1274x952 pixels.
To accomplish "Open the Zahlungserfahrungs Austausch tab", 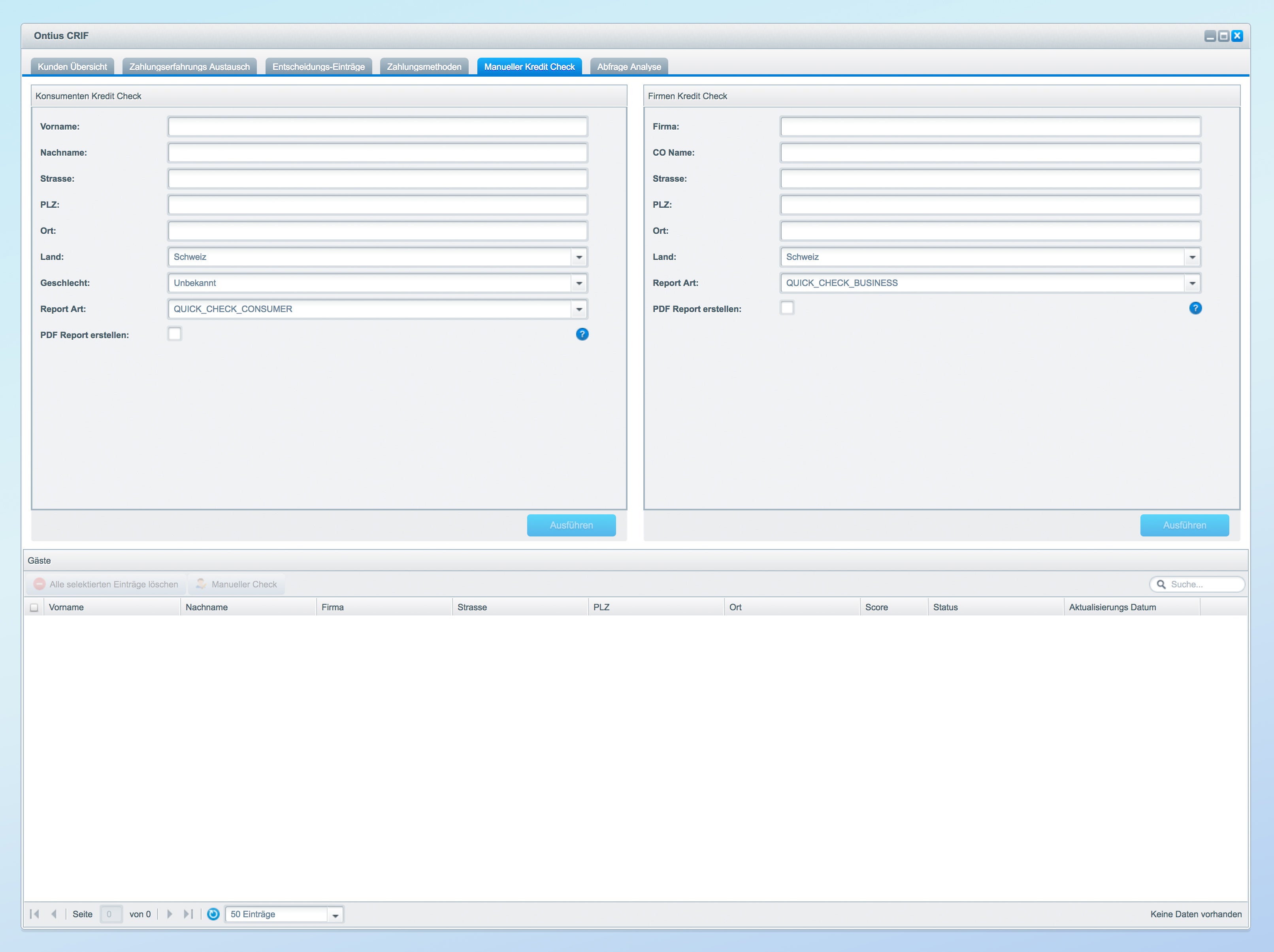I will [x=190, y=67].
